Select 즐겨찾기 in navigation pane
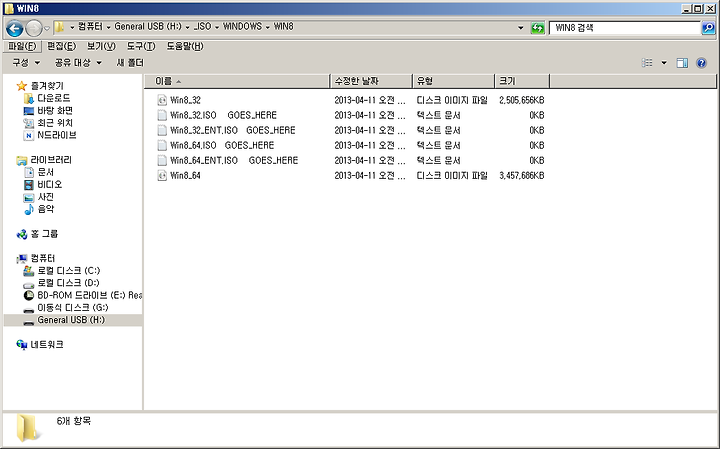This screenshot has height=449, width=720. 47,86
